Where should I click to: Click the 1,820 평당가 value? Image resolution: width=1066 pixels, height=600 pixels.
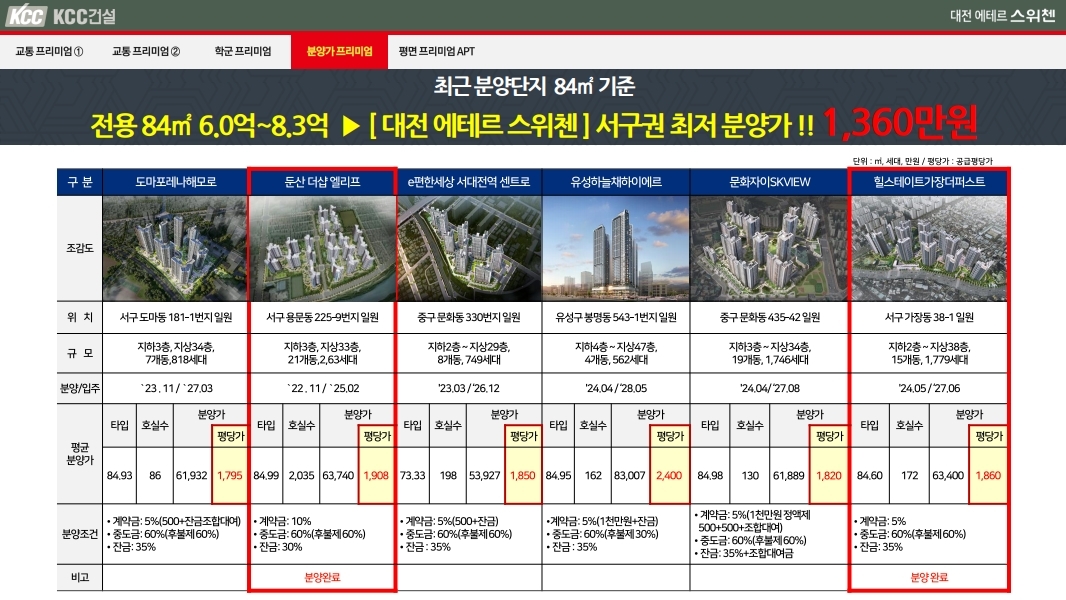tap(829, 476)
